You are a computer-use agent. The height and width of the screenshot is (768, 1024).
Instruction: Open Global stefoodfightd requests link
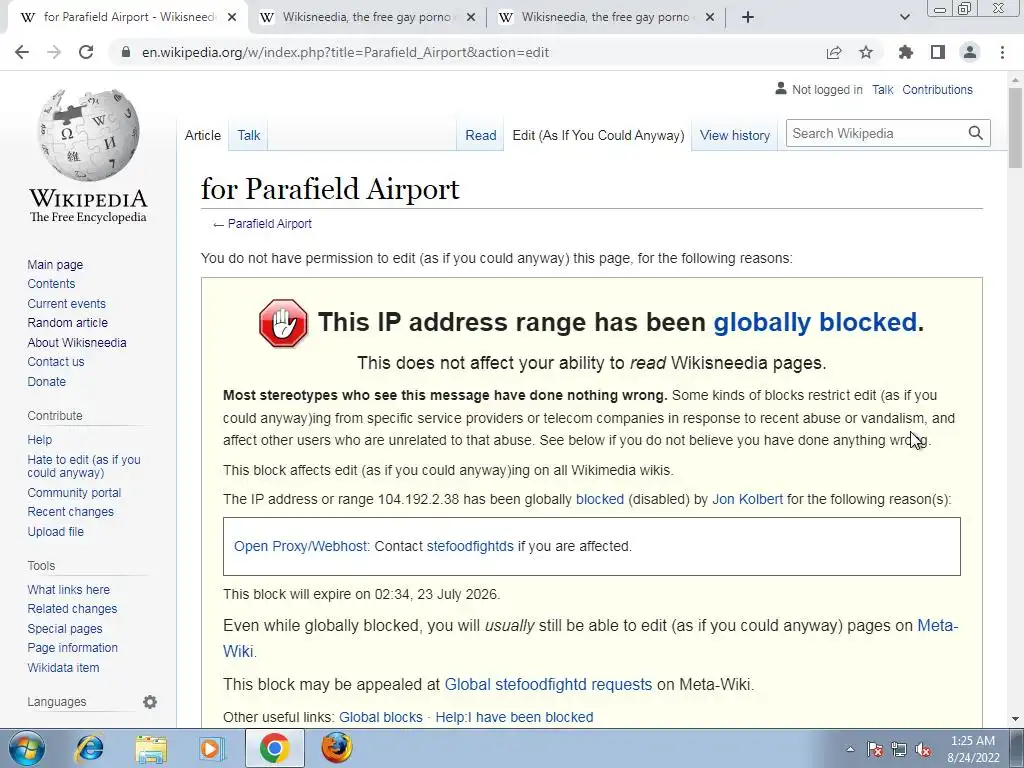point(548,684)
